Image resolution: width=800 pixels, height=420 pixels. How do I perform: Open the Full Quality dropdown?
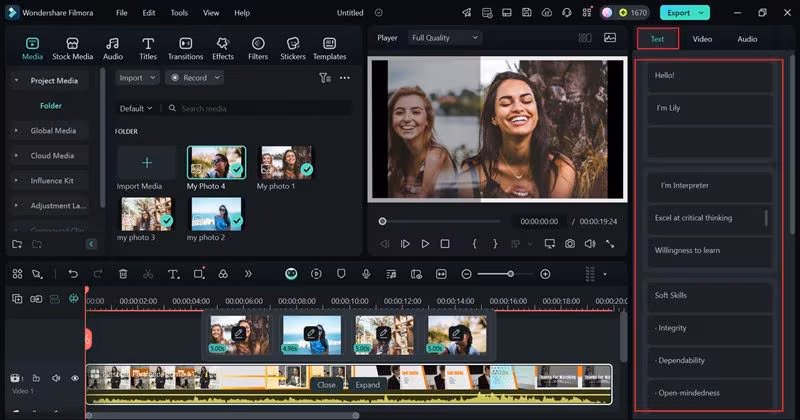pos(445,38)
